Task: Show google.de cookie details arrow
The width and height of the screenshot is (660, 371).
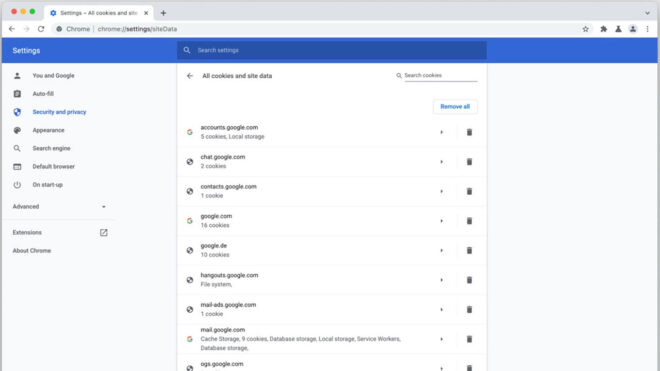Action: [x=442, y=251]
